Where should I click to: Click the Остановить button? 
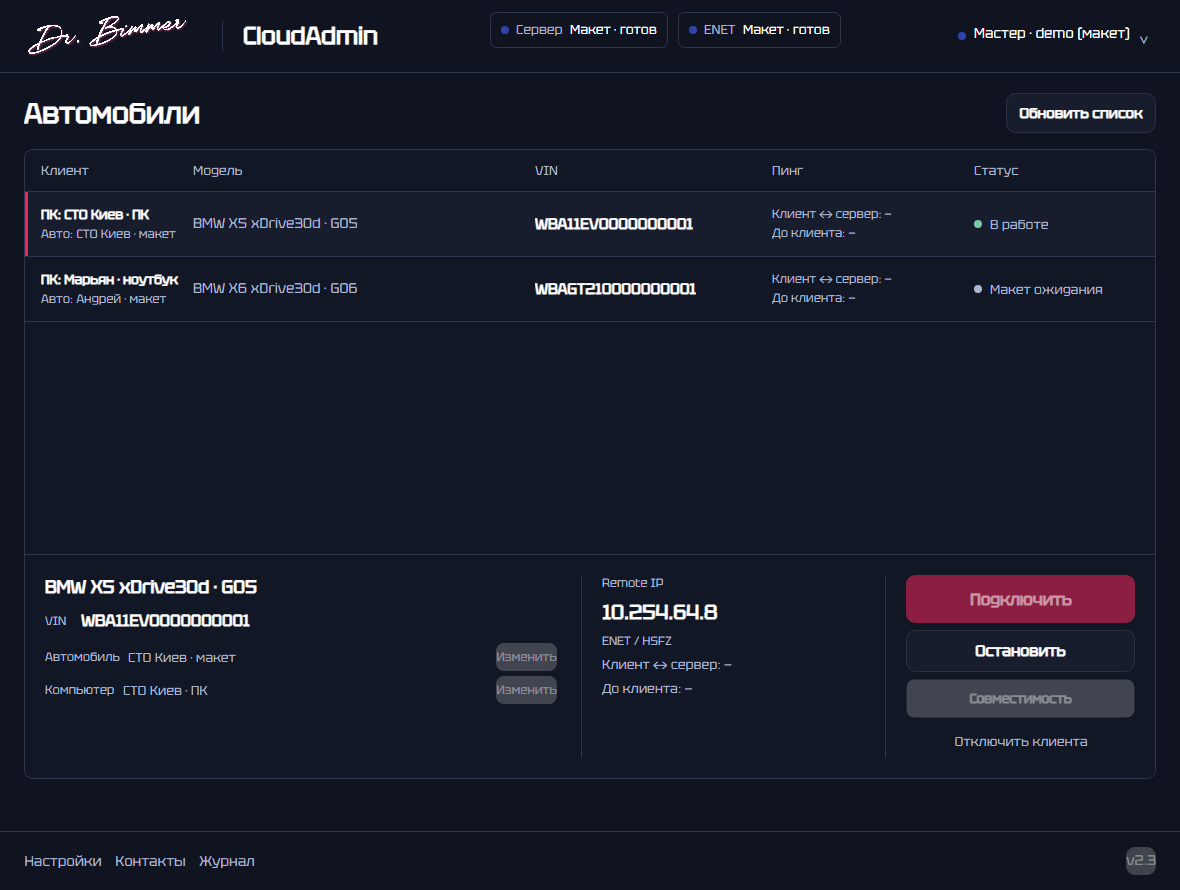pos(1020,651)
